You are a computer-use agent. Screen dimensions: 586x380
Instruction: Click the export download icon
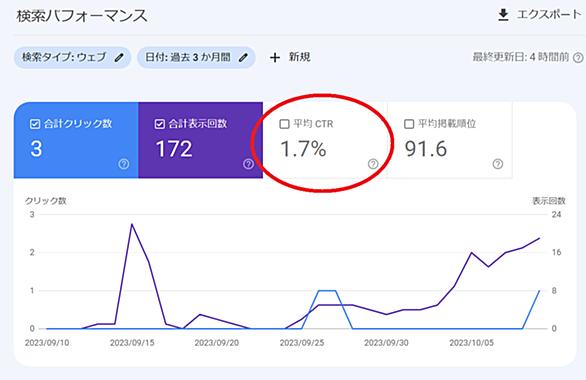pos(503,15)
